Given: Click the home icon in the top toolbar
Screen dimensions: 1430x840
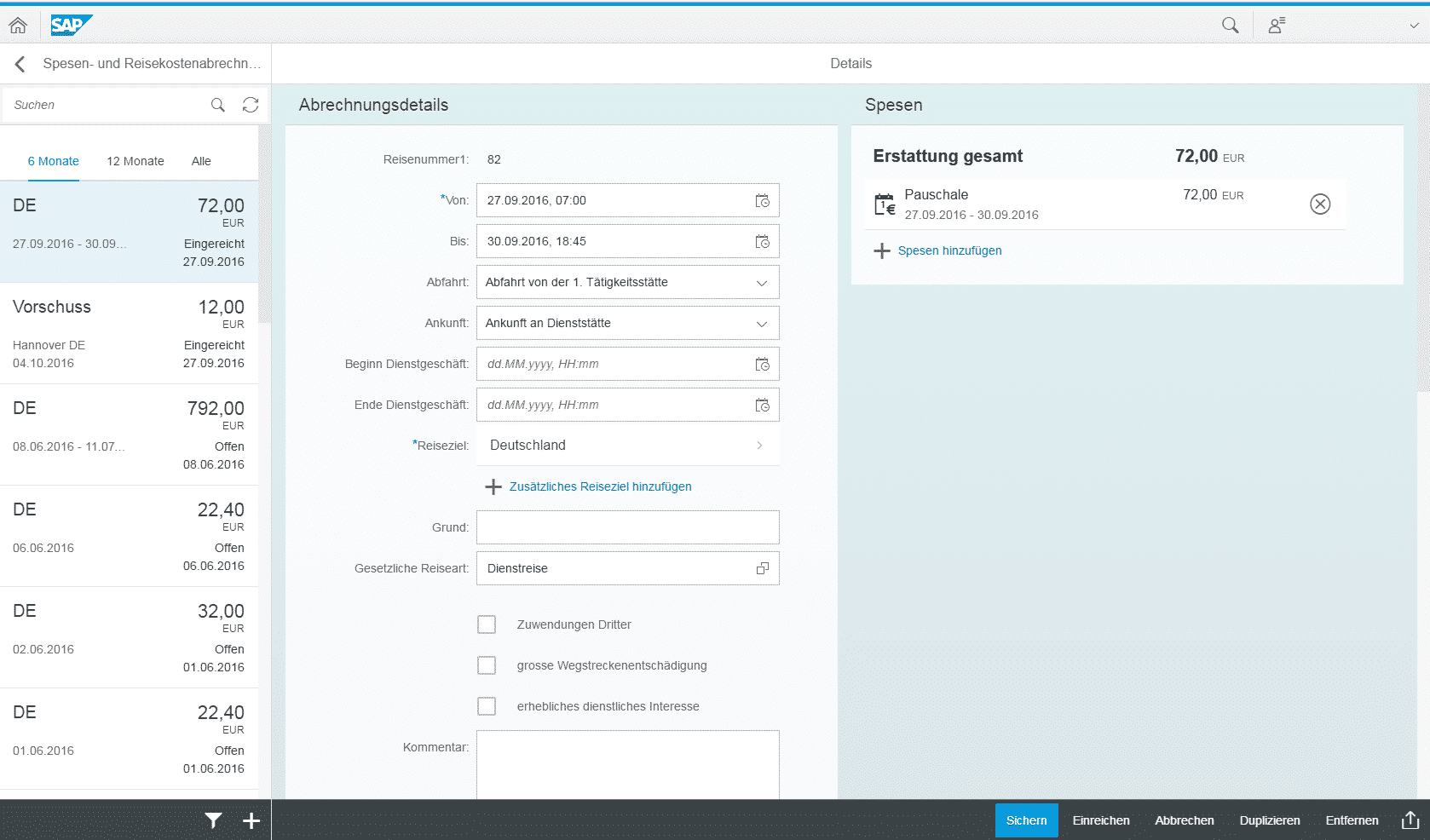Looking at the screenshot, I should click(18, 25).
